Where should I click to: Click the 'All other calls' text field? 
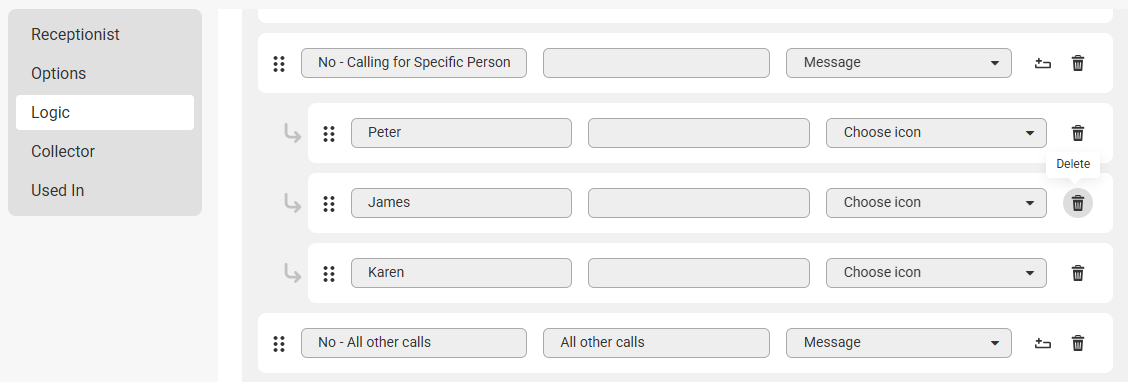[x=656, y=342]
